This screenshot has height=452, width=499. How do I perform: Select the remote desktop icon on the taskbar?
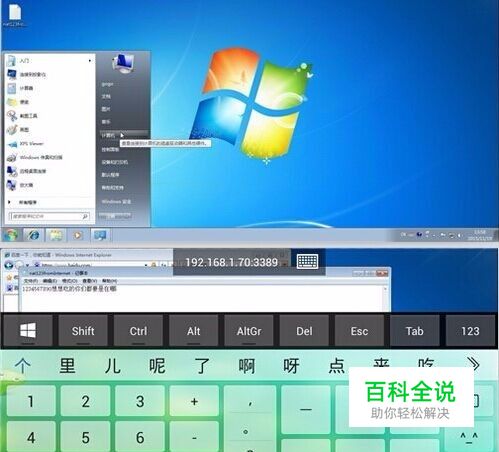pos(100,235)
